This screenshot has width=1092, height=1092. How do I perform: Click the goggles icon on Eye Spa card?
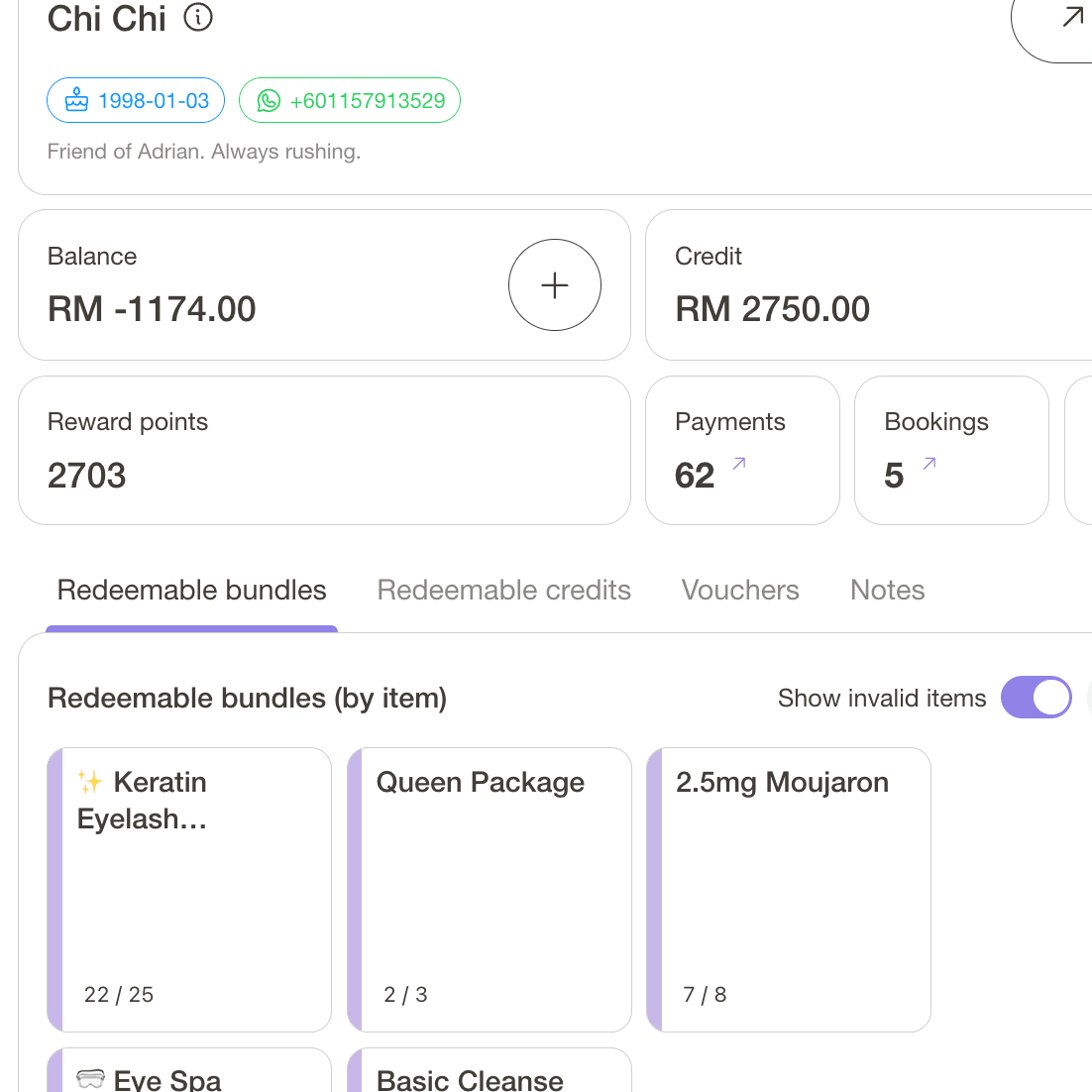pos(90,1079)
